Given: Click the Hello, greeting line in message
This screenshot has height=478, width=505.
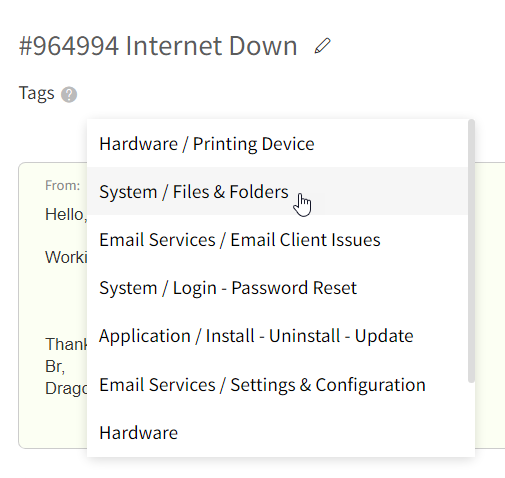Looking at the screenshot, I should (66, 214).
